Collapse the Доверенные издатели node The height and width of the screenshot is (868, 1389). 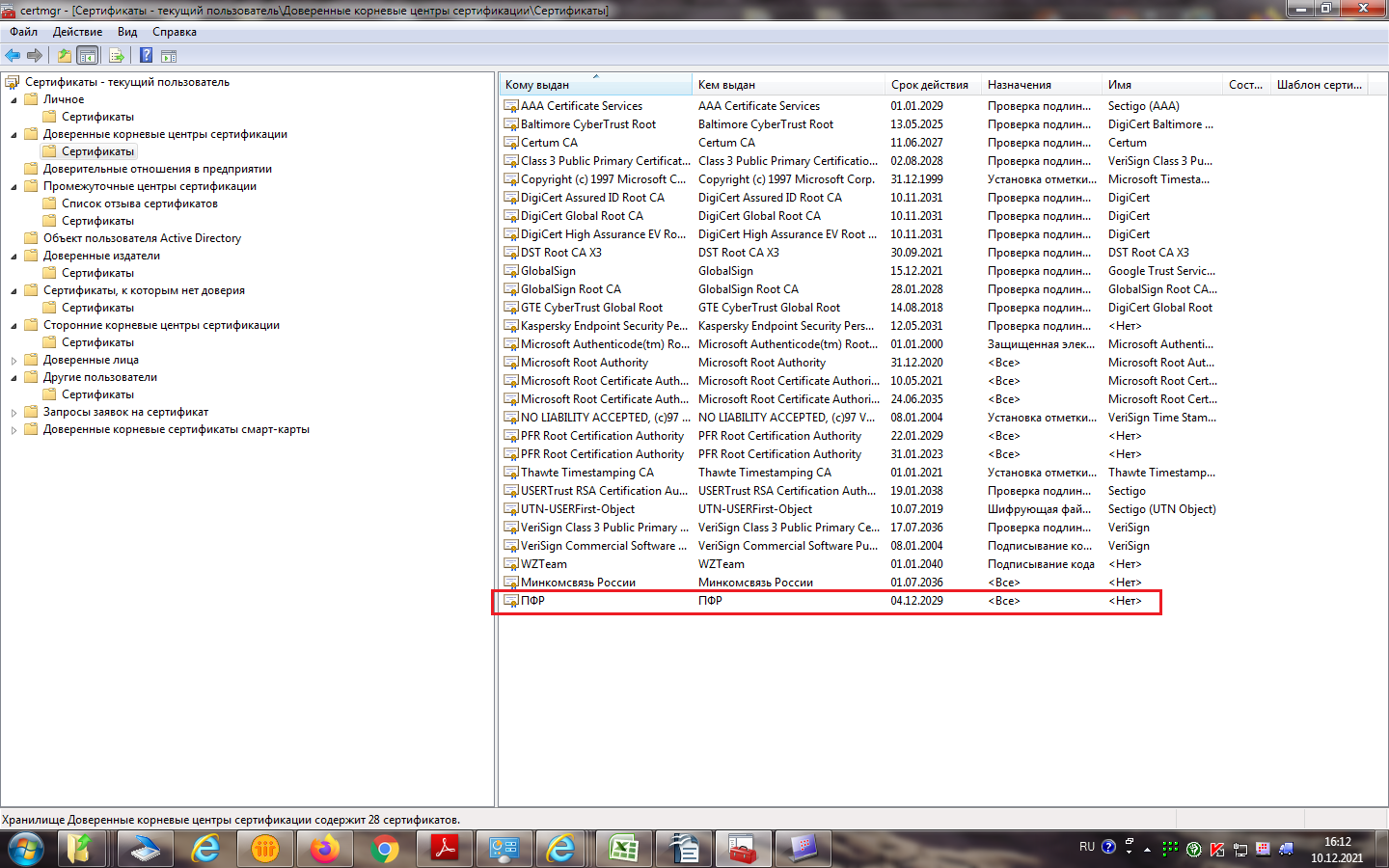tap(14, 257)
